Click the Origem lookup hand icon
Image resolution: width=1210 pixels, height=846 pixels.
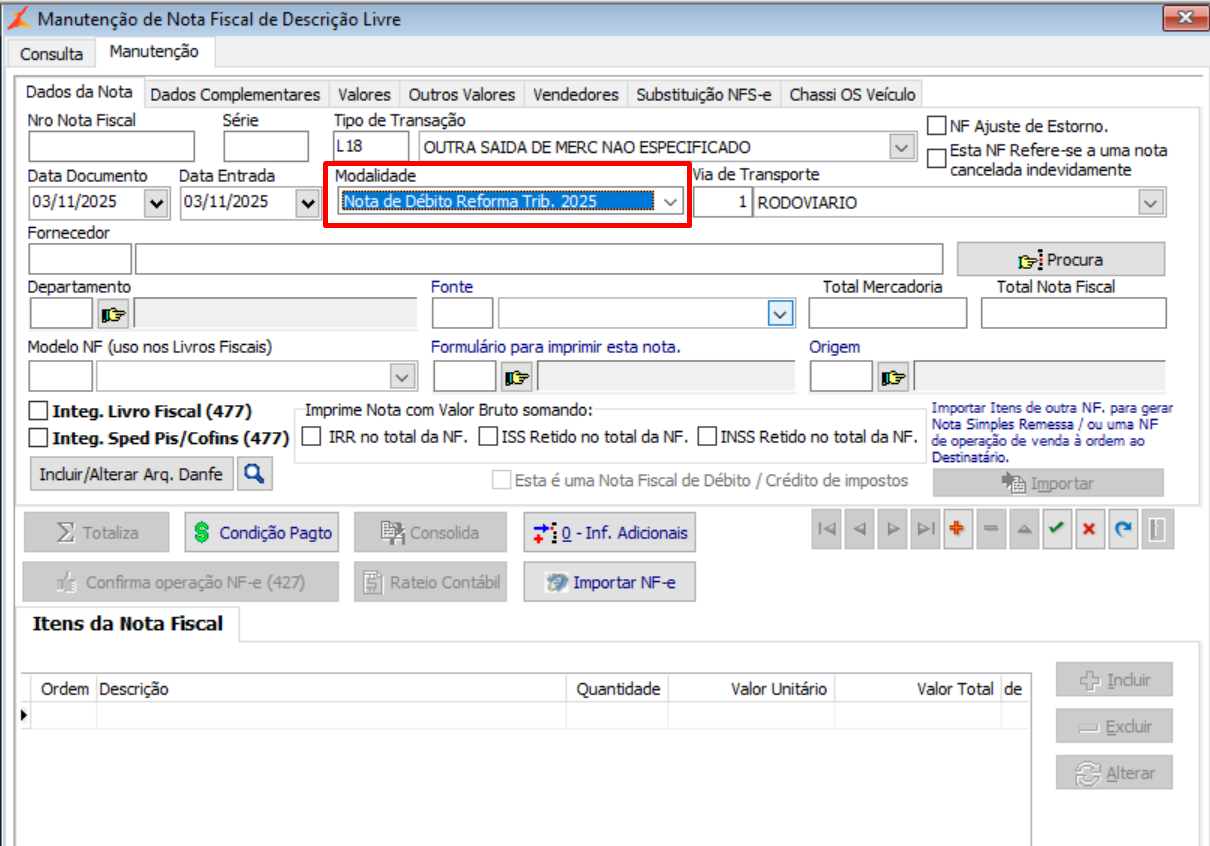coord(893,377)
